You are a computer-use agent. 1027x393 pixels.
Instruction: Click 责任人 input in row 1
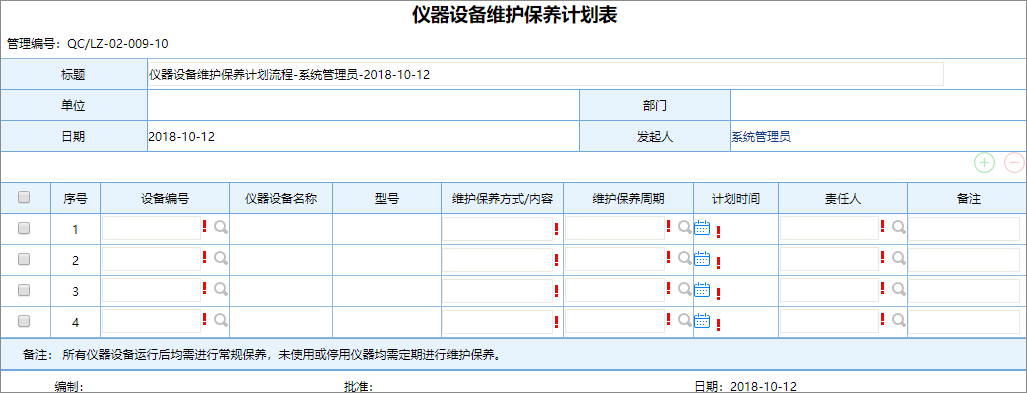(829, 229)
